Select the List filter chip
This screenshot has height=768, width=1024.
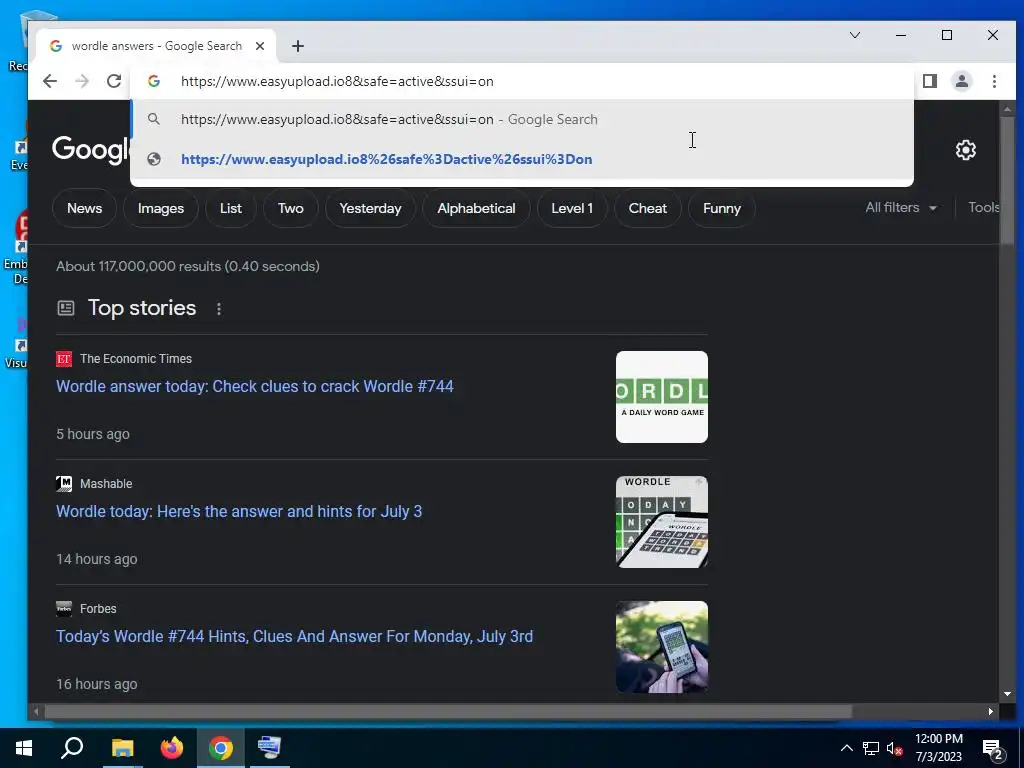click(x=231, y=208)
